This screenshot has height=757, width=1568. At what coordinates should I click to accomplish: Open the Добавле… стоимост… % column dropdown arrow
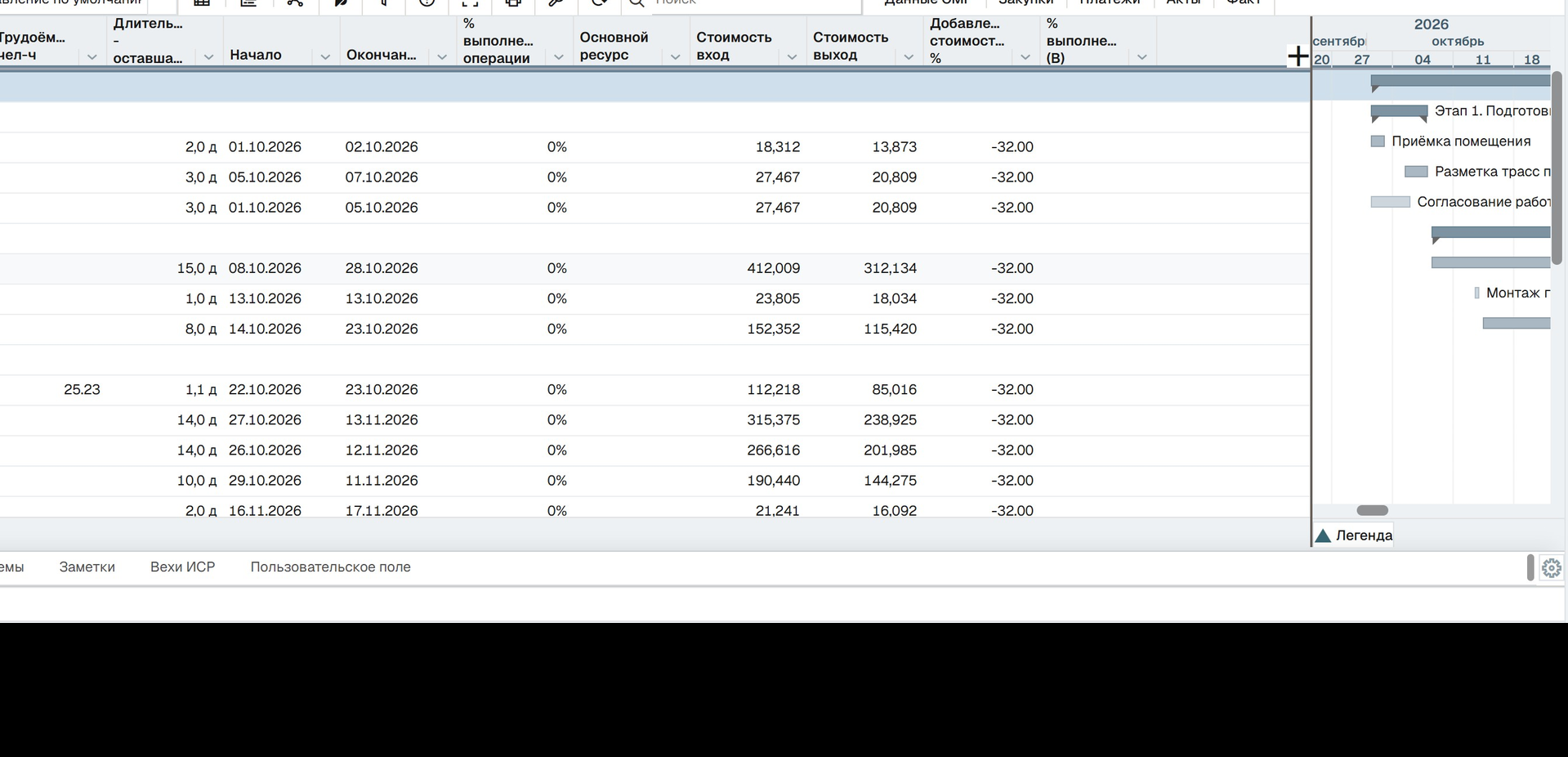pyautogui.click(x=1025, y=56)
